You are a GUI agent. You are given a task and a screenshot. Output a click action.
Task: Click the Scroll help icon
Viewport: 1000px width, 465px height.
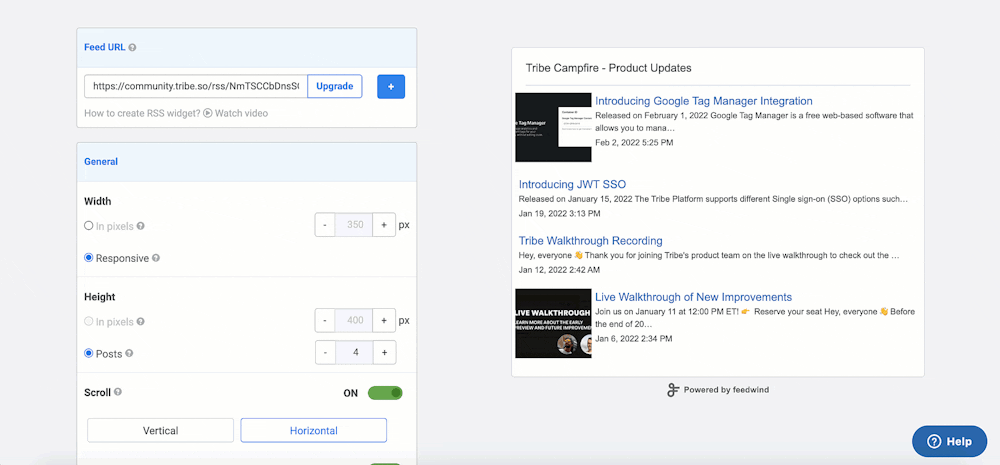[x=118, y=392]
